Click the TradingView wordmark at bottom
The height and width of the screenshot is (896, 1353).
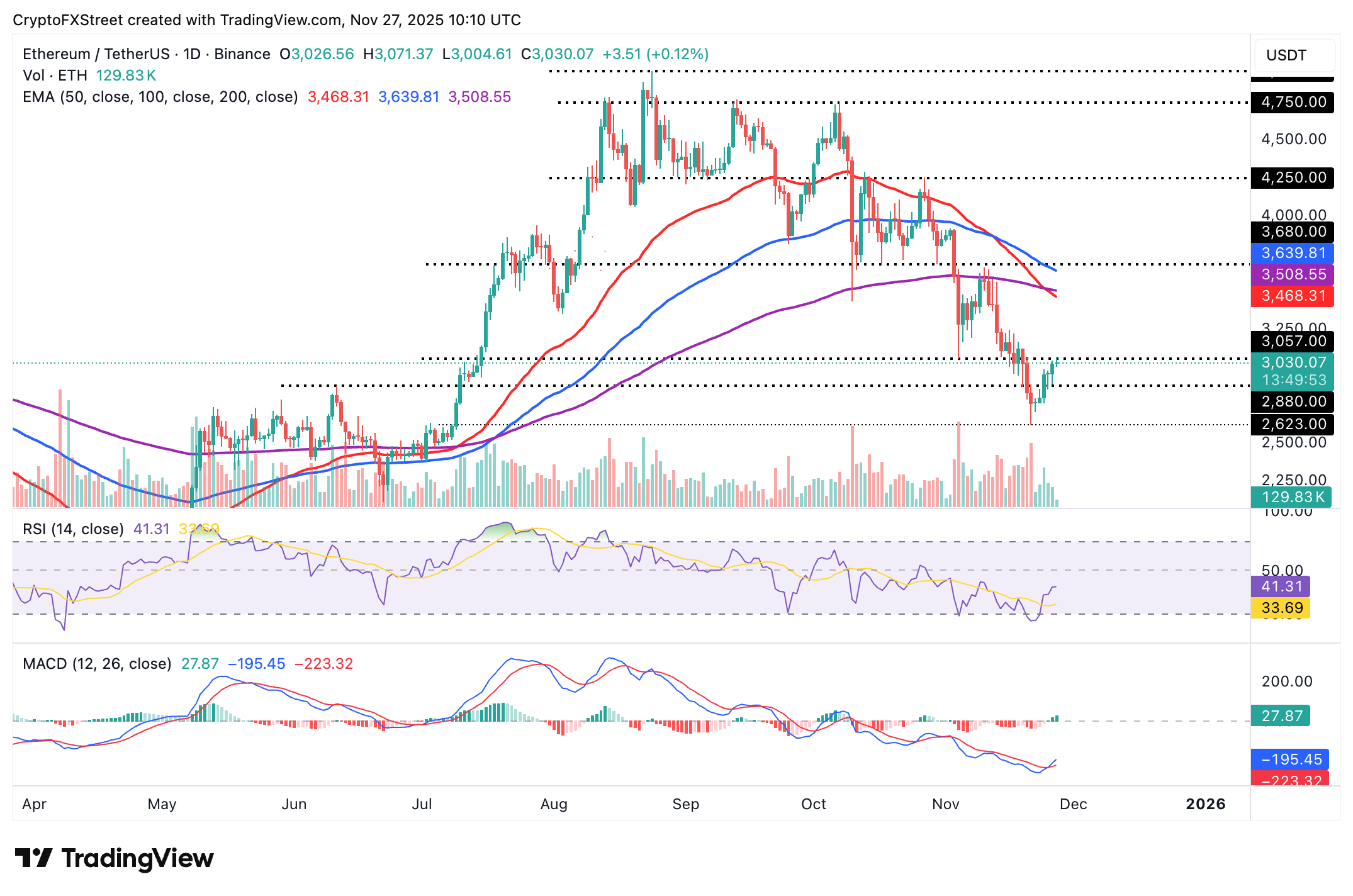pyautogui.click(x=137, y=858)
